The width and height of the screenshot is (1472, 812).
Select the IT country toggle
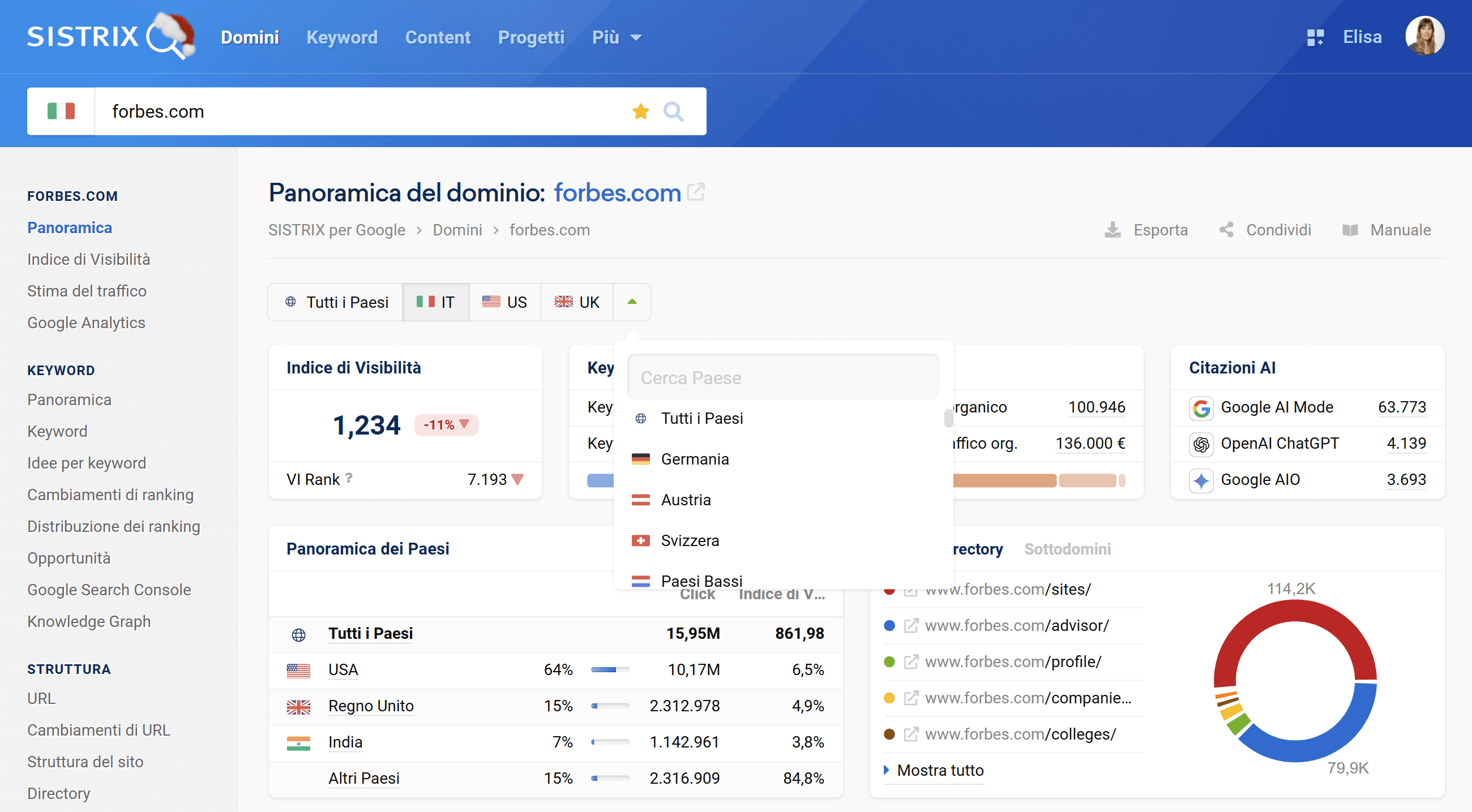(435, 302)
